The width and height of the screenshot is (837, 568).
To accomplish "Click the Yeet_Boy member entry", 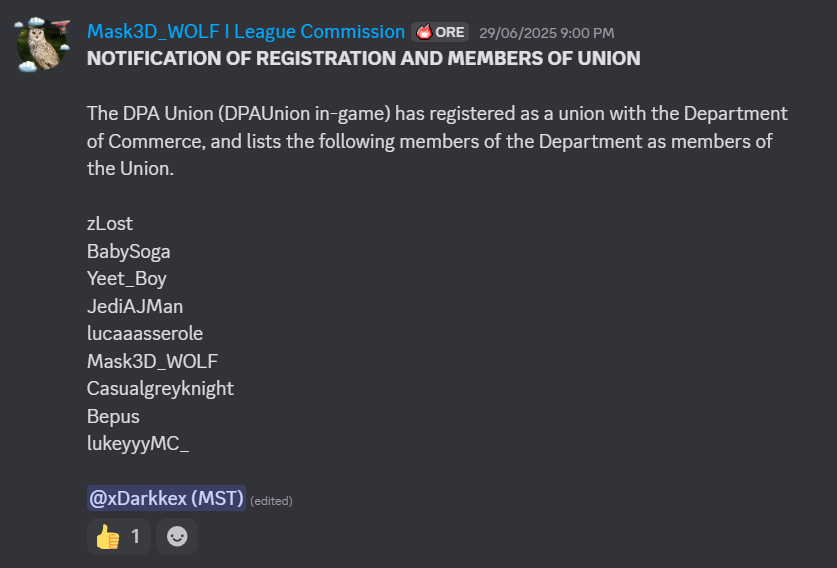I will pos(127,279).
